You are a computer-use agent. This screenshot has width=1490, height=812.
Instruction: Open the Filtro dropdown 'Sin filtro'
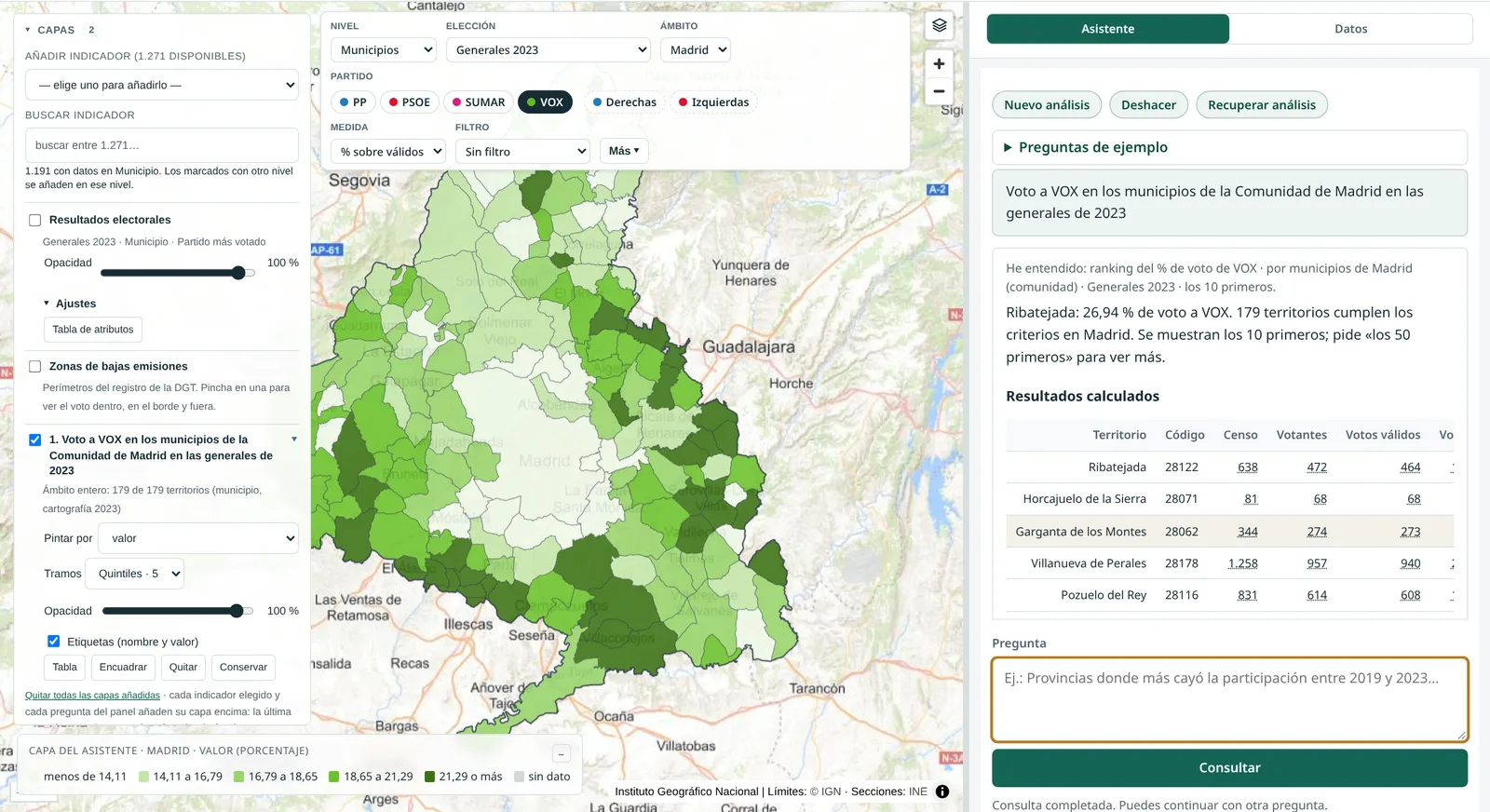point(522,152)
